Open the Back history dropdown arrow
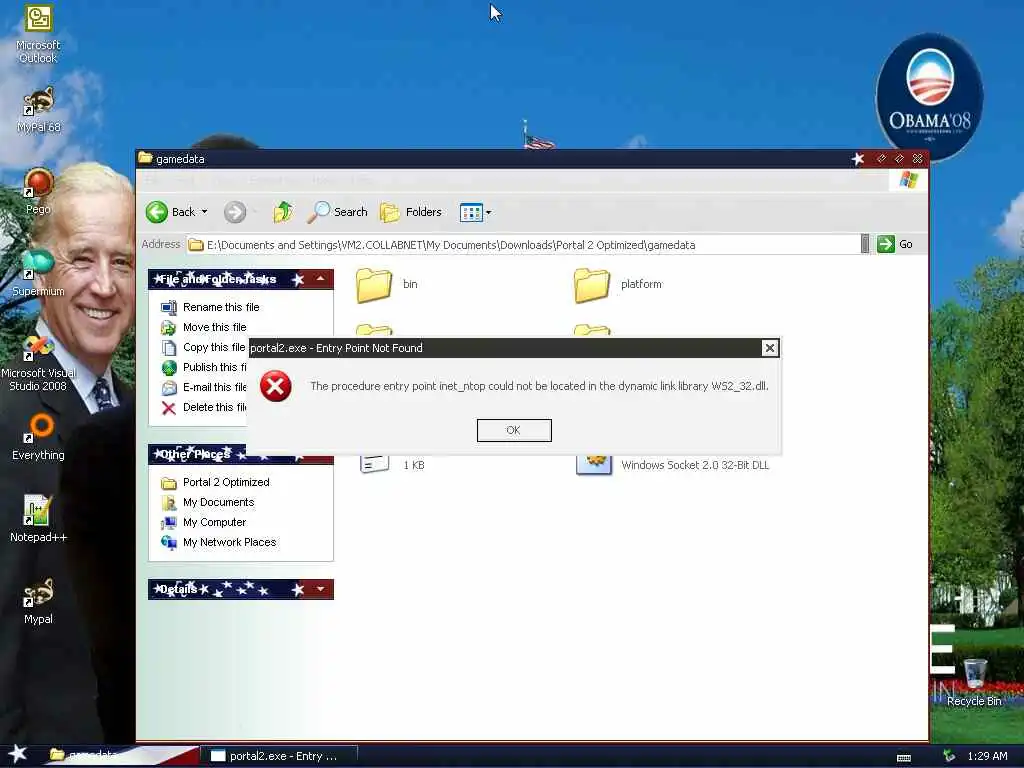Screen dimensions: 1024x768 click(x=204, y=212)
